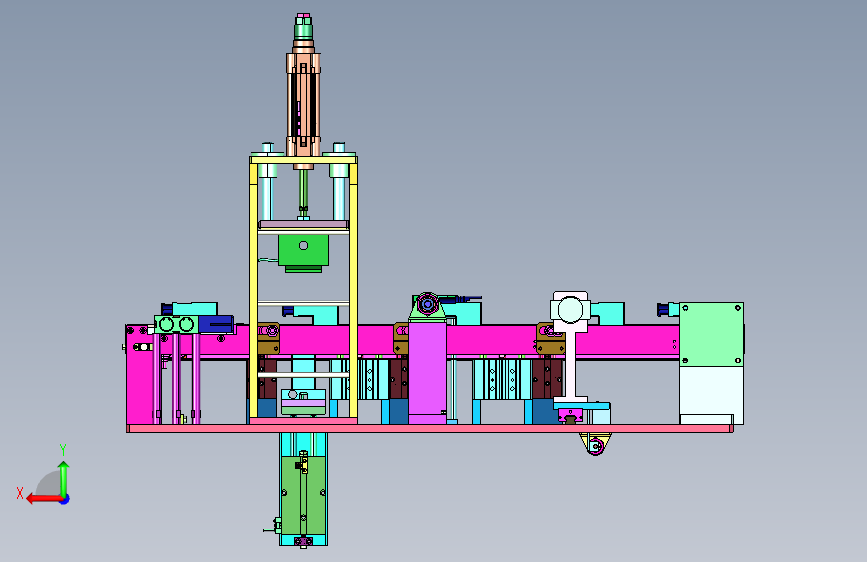Select the white box below light green box
The height and width of the screenshot is (562, 867).
coord(711,395)
